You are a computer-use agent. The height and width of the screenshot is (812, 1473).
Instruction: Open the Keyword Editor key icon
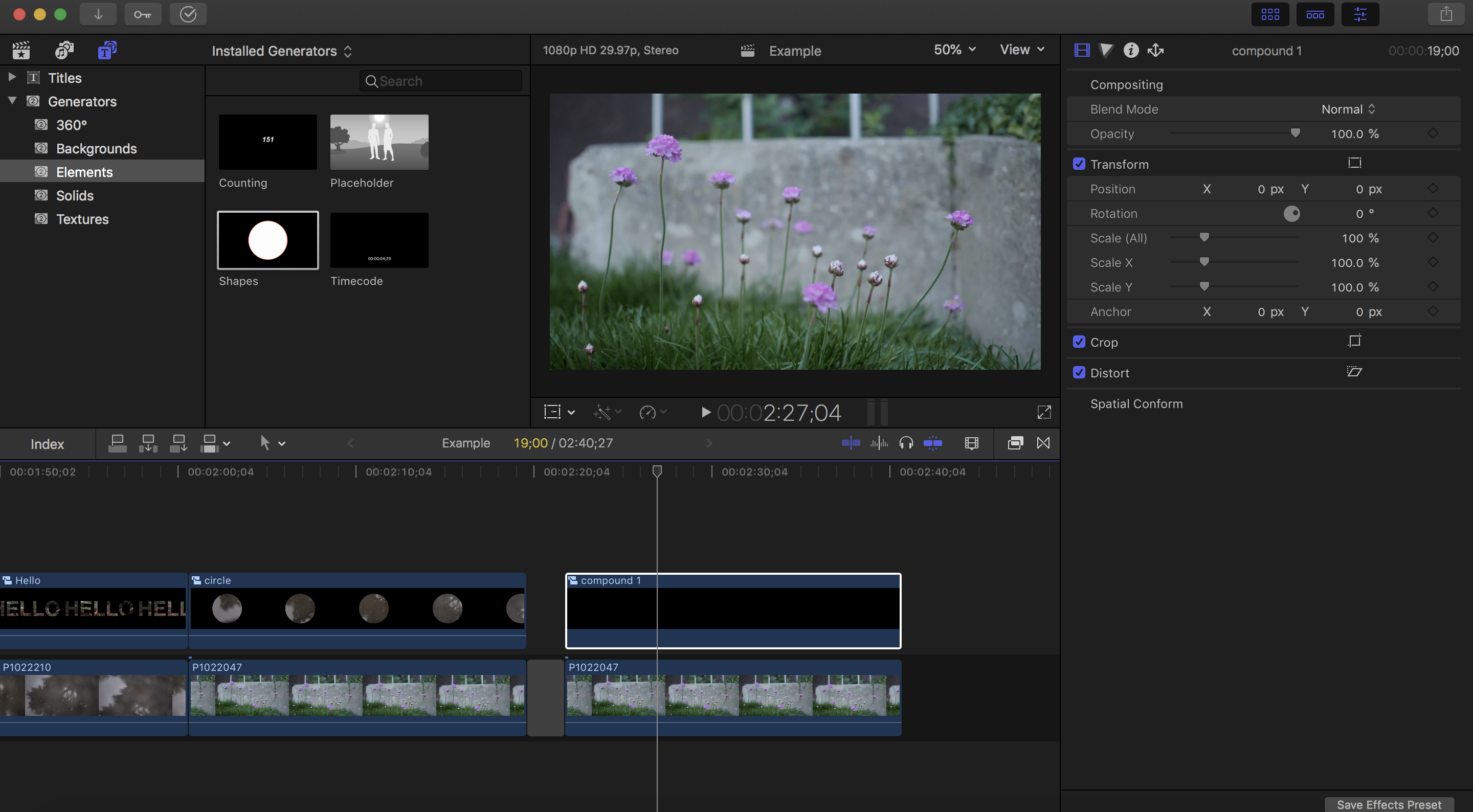pos(142,14)
